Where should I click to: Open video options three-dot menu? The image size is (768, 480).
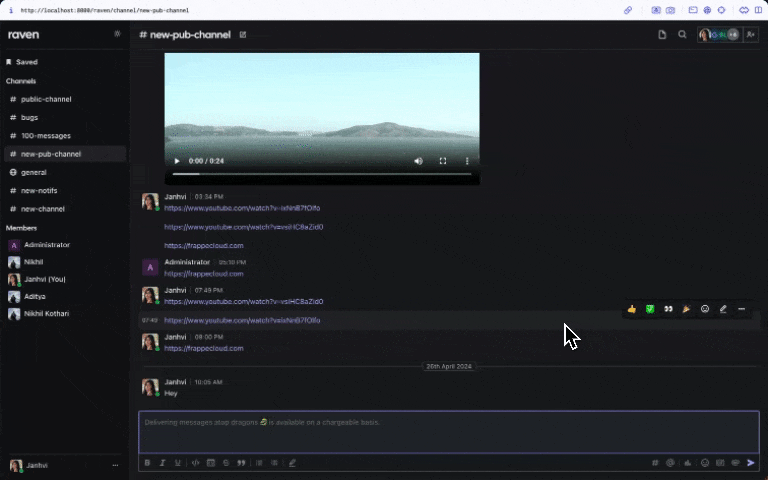click(x=466, y=161)
